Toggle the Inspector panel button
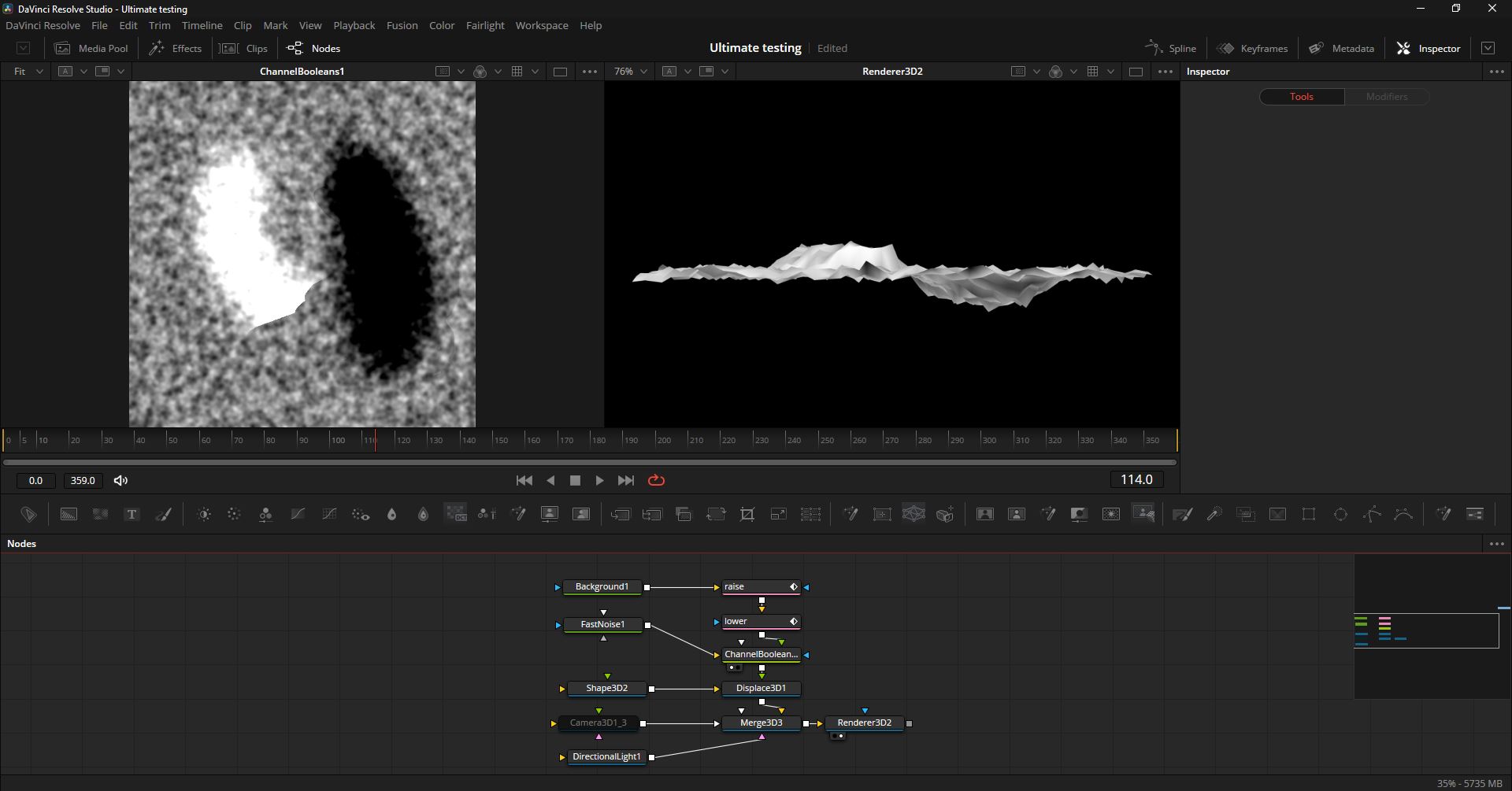The width and height of the screenshot is (1512, 791). click(x=1428, y=48)
